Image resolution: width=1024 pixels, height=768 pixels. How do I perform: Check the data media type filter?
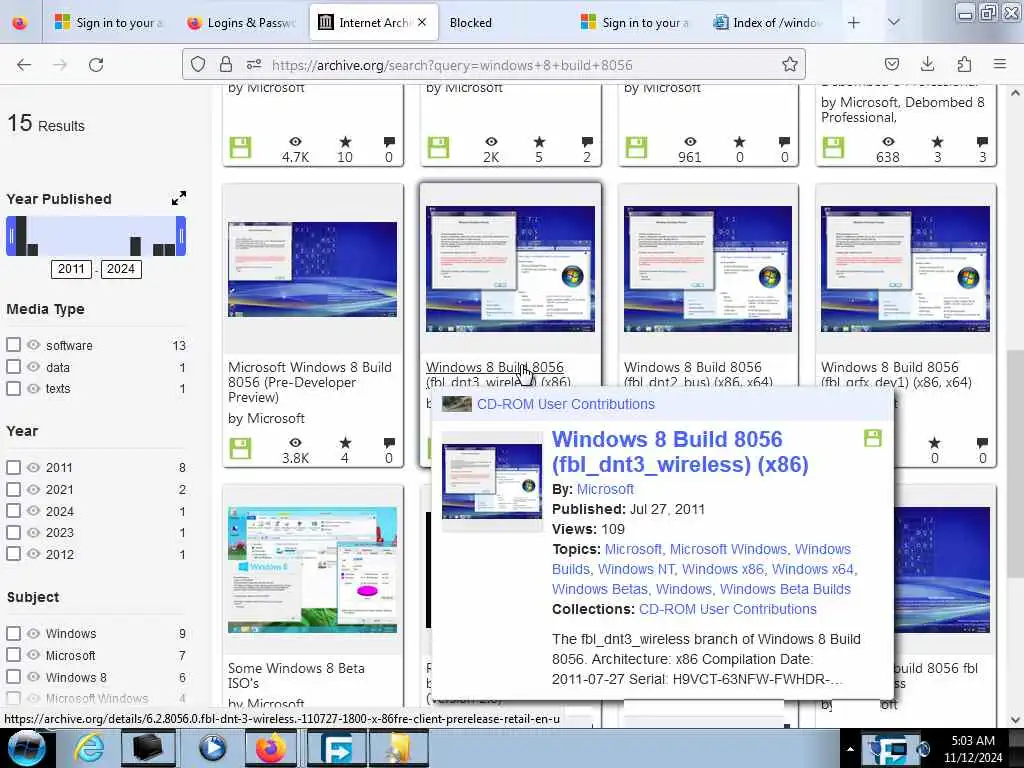pyautogui.click(x=13, y=366)
